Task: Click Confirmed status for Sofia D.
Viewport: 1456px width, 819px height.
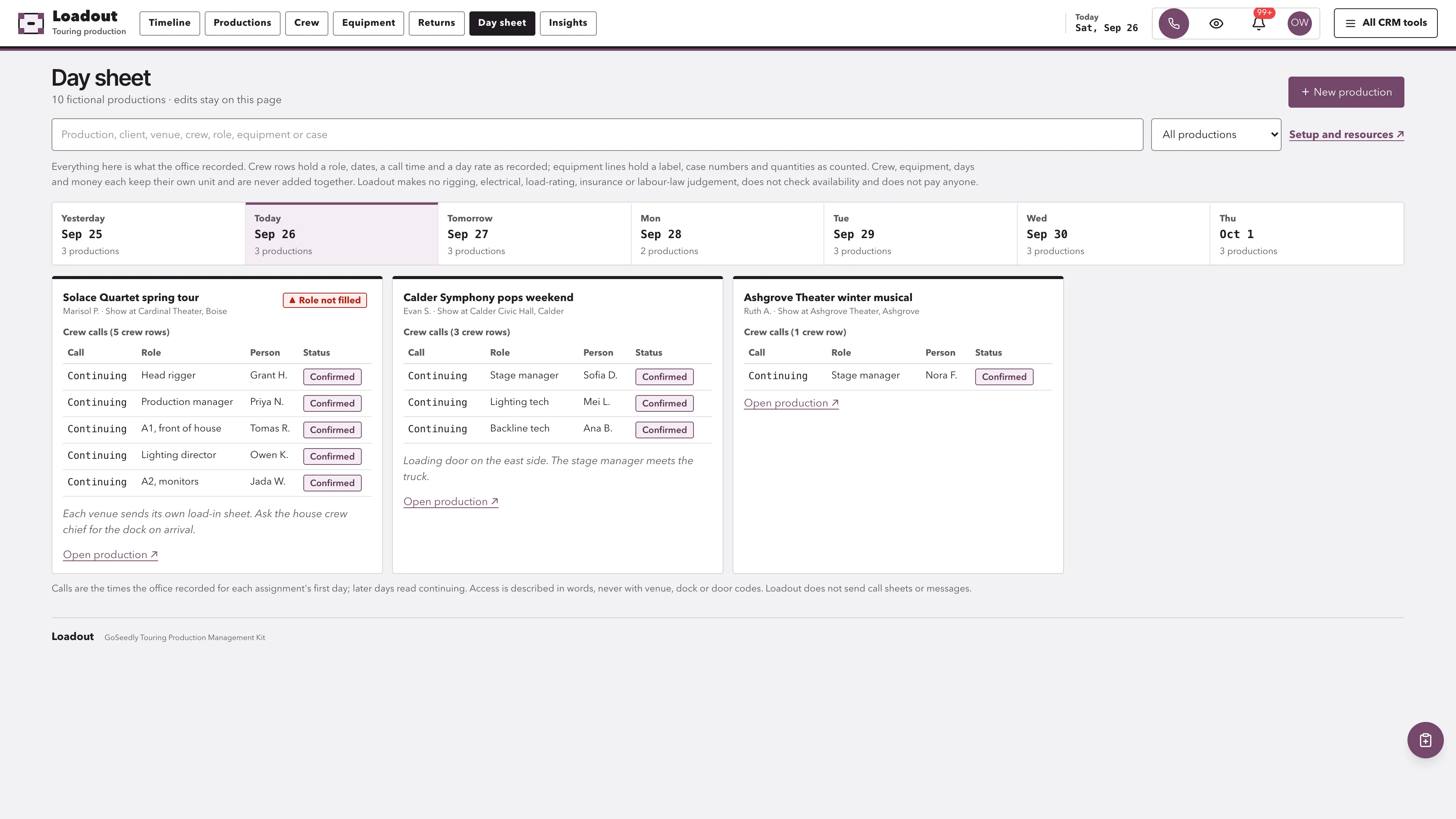Action: [x=664, y=377]
